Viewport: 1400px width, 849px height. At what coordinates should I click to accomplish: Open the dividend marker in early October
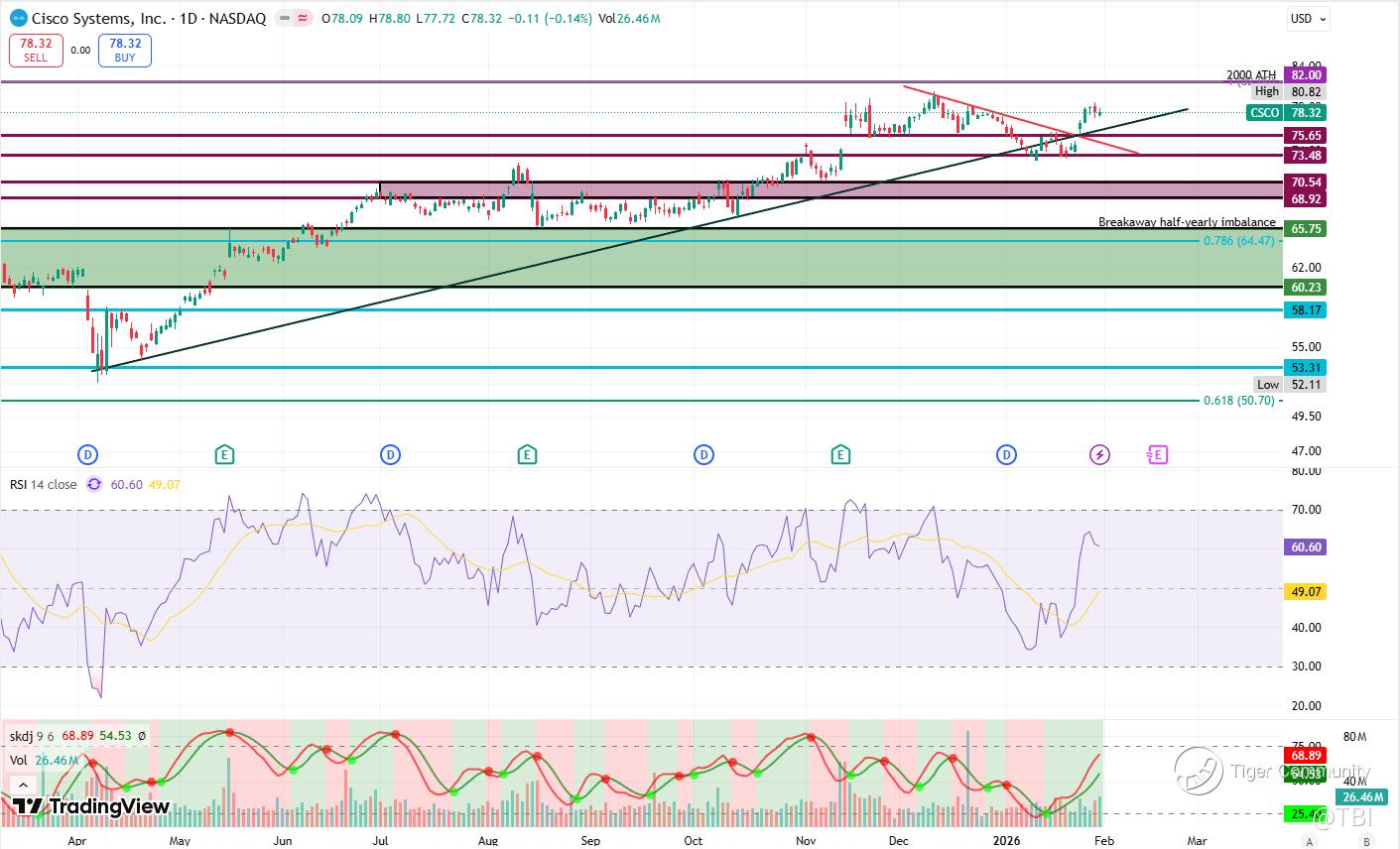[703, 455]
